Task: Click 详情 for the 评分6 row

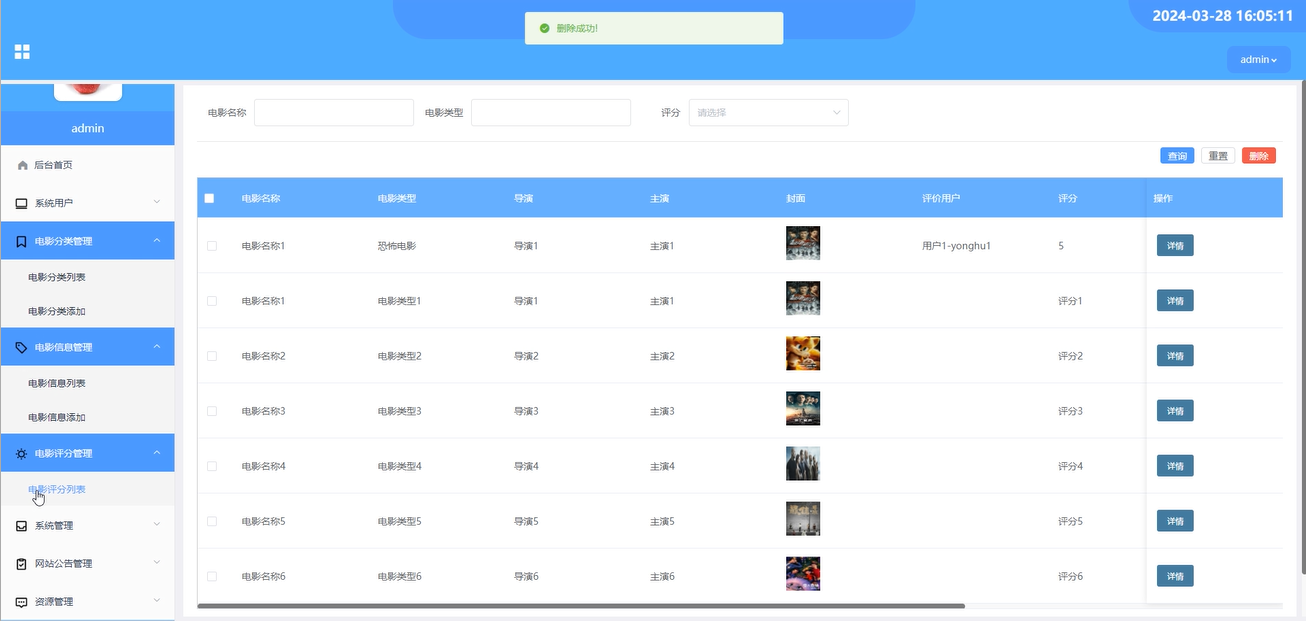Action: click(x=1175, y=576)
